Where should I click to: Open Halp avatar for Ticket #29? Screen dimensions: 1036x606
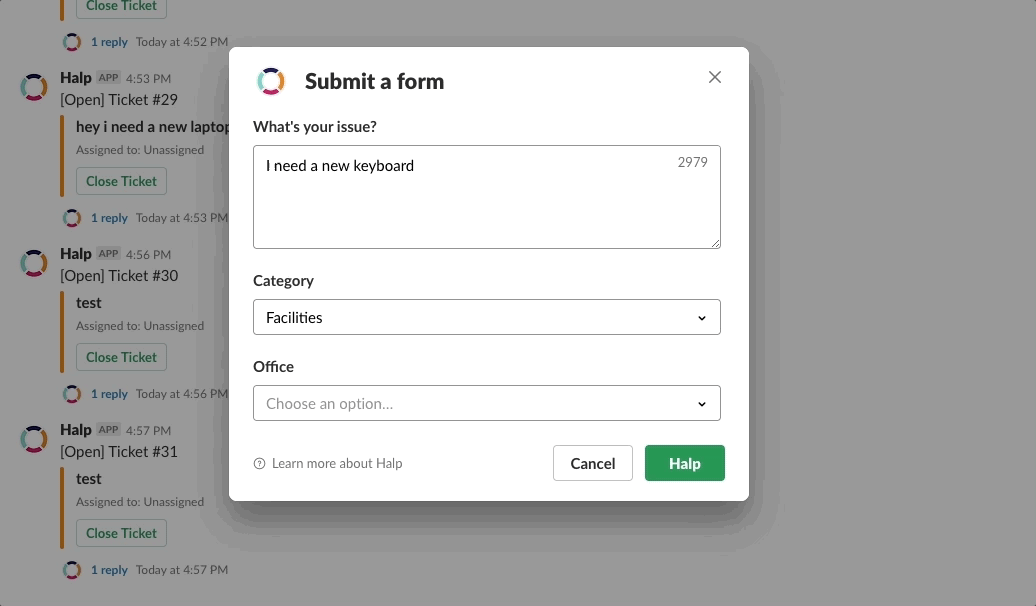pyautogui.click(x=34, y=87)
